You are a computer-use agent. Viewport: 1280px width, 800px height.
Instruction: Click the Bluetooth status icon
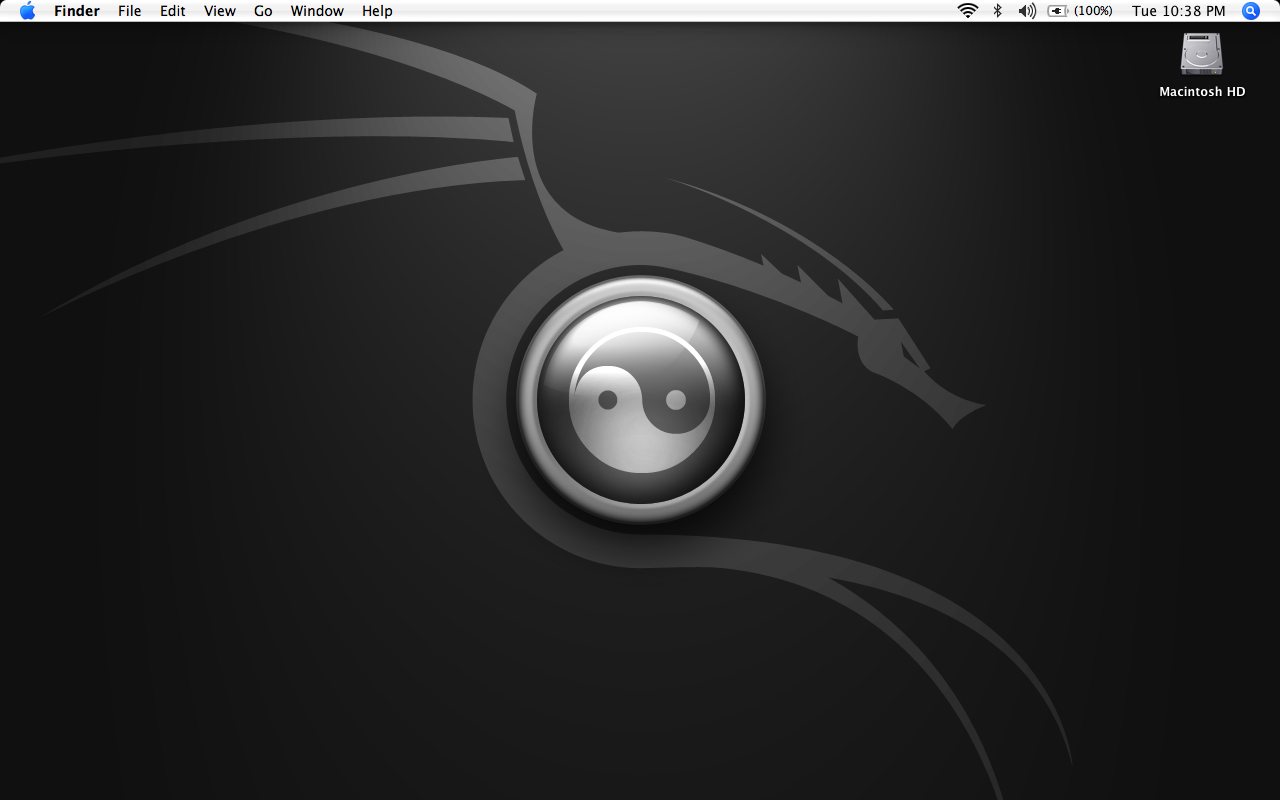pos(997,11)
